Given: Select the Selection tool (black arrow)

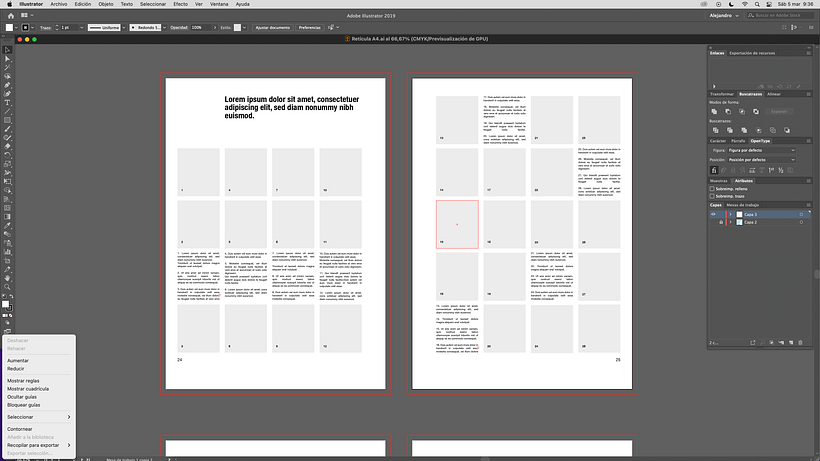Looking at the screenshot, I should click(7, 50).
